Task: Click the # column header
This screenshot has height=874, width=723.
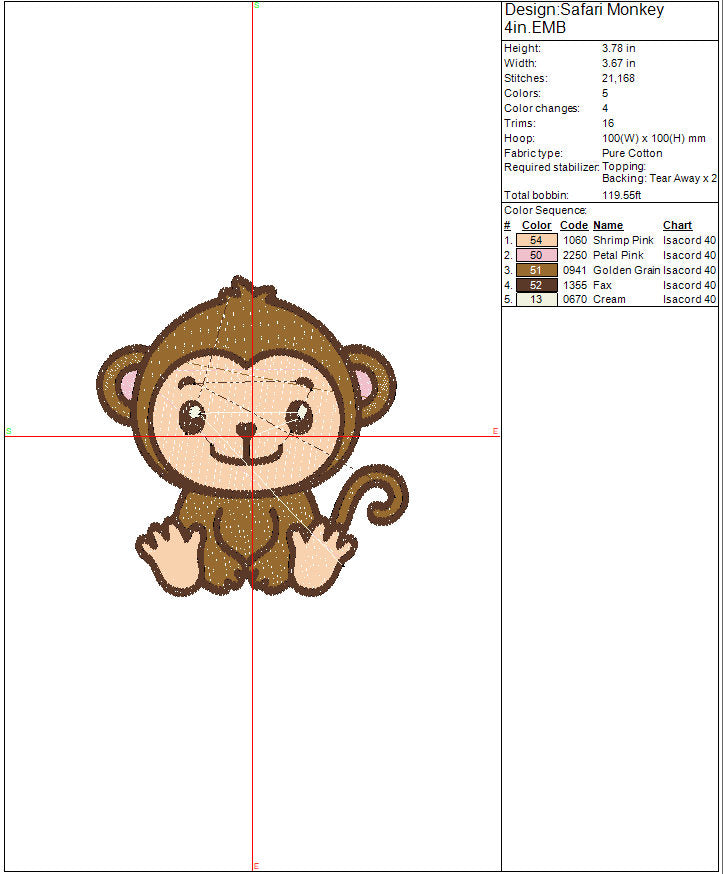Action: pos(507,226)
